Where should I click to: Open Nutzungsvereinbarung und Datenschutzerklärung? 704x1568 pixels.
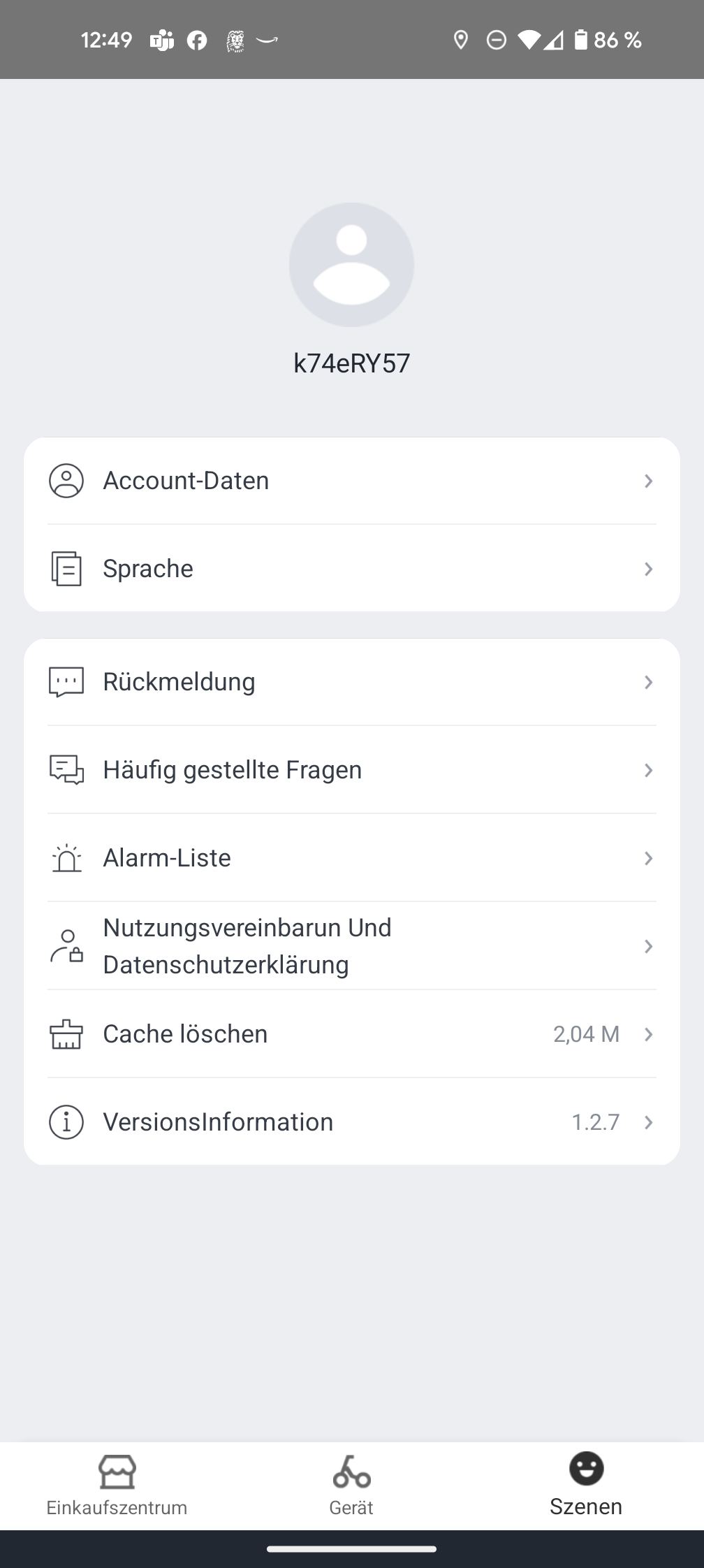click(247, 946)
